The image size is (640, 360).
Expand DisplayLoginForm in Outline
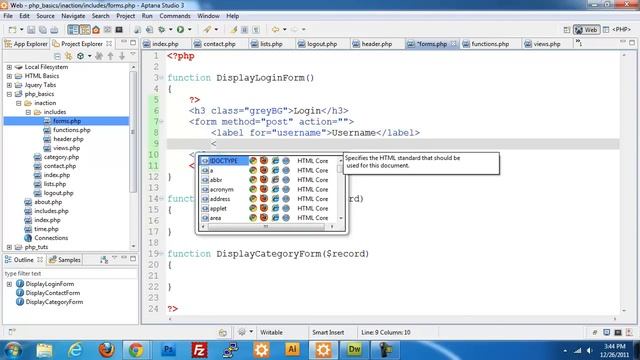coord(9,284)
